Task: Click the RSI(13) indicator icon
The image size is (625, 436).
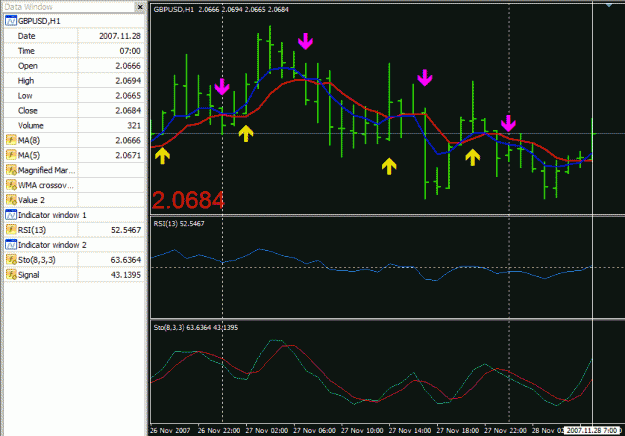Action: click(x=11, y=230)
